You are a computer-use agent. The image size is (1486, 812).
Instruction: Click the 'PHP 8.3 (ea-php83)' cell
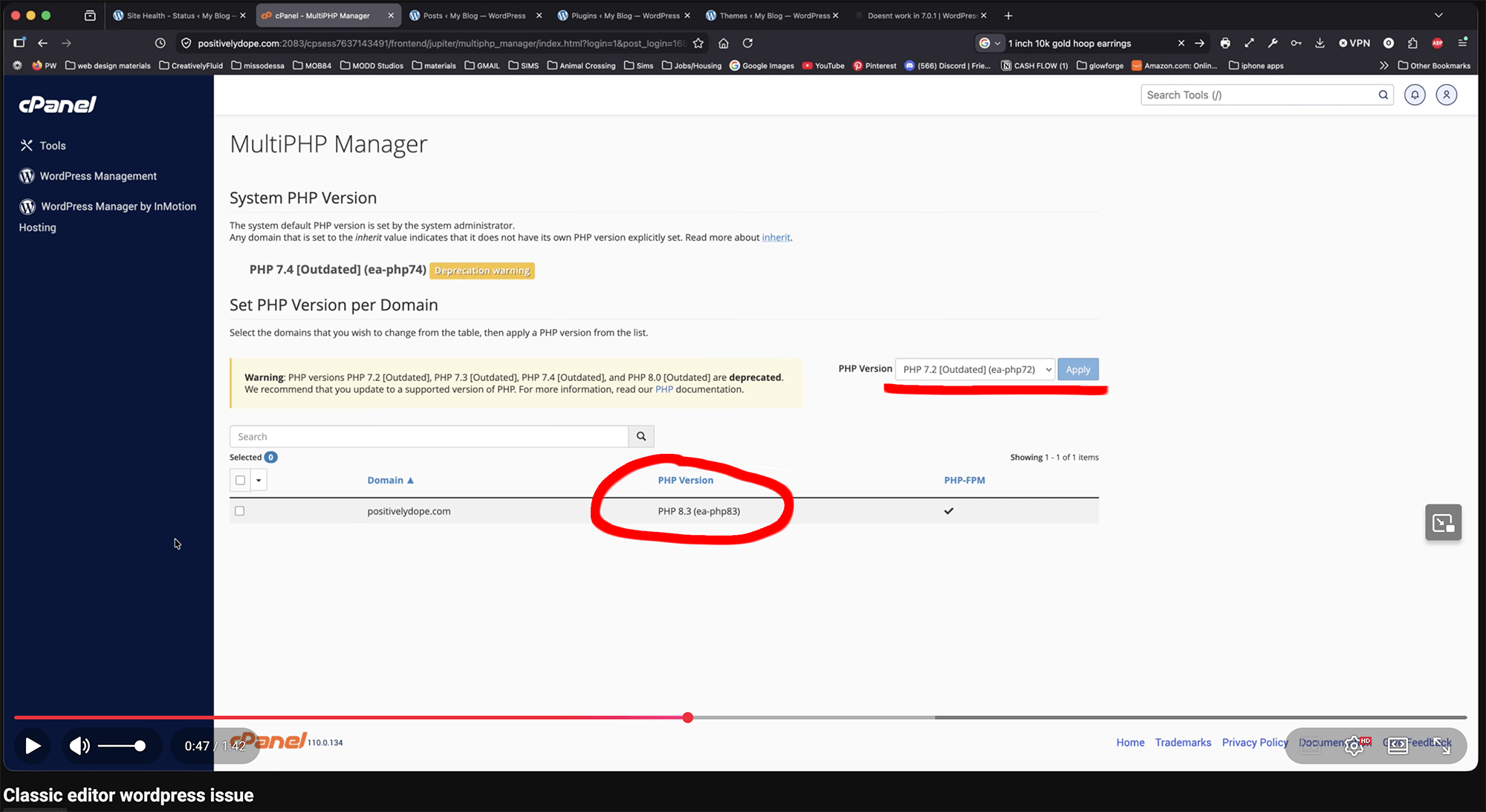[x=698, y=511]
